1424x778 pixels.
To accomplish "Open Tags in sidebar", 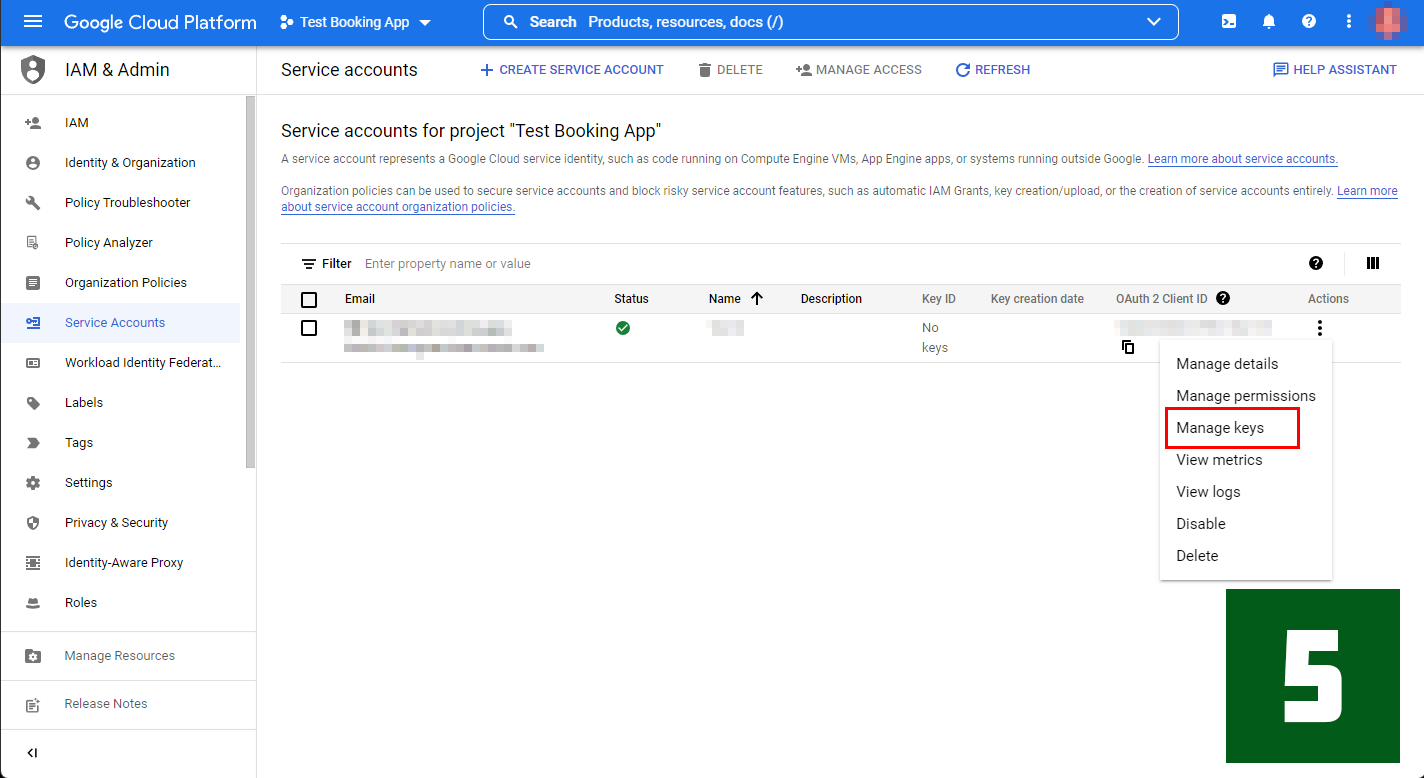I will pos(79,443).
